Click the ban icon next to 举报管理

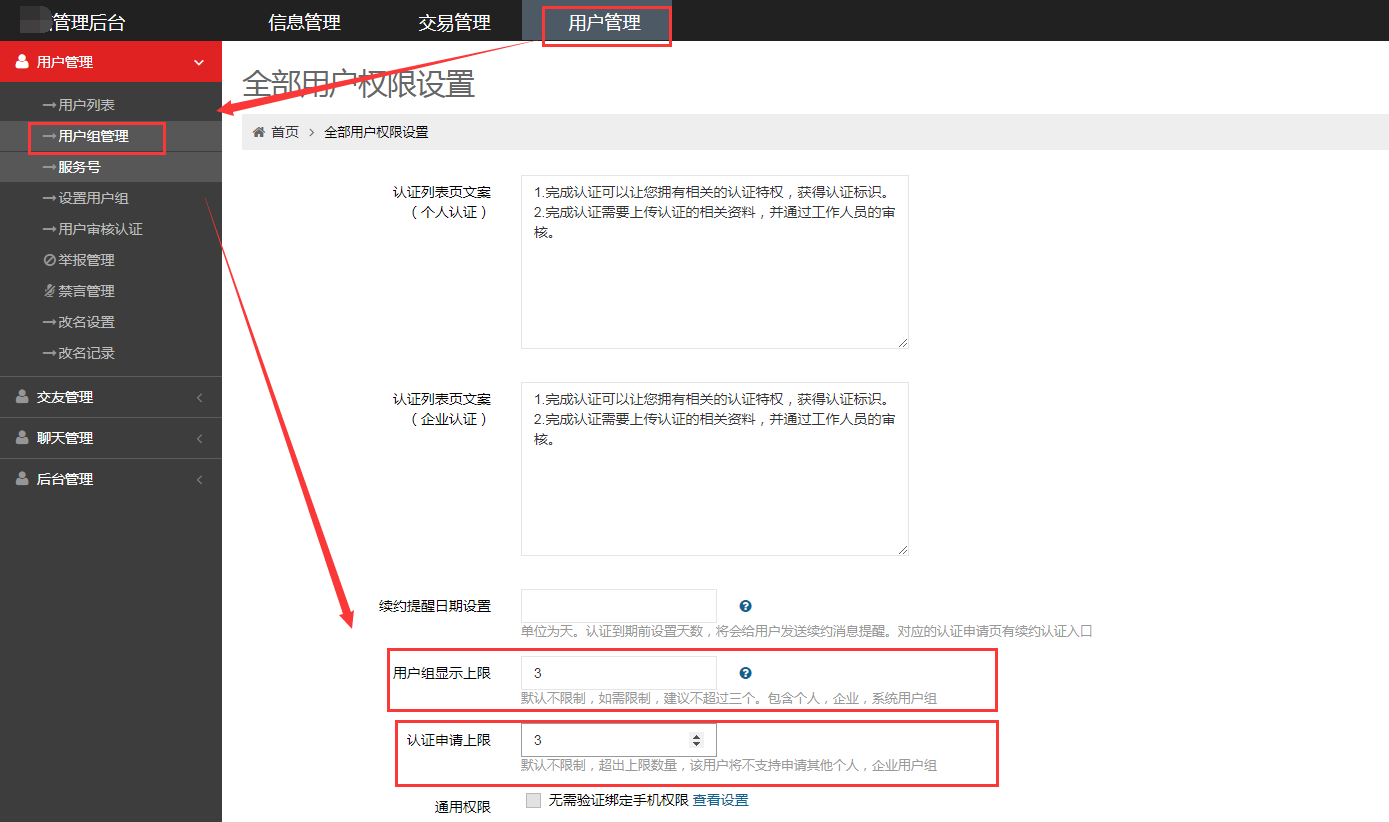click(49, 260)
